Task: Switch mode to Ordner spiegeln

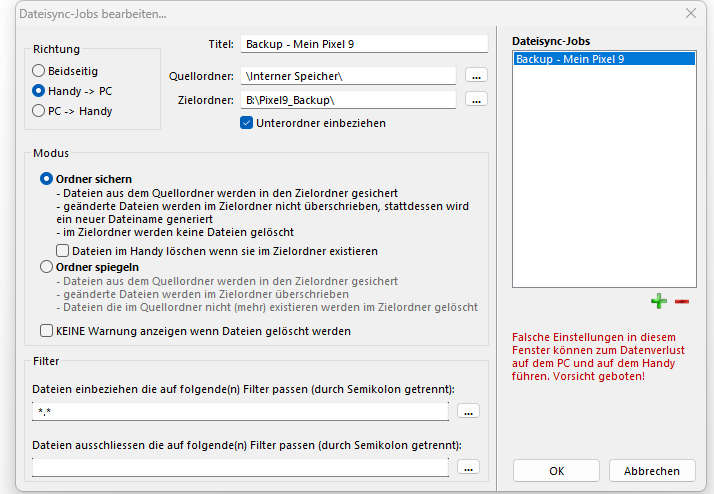Action: pyautogui.click(x=46, y=267)
